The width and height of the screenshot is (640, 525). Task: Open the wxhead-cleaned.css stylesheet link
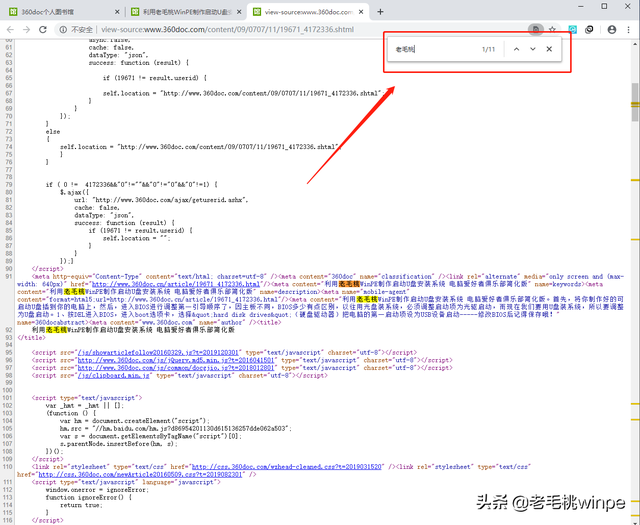287,467
